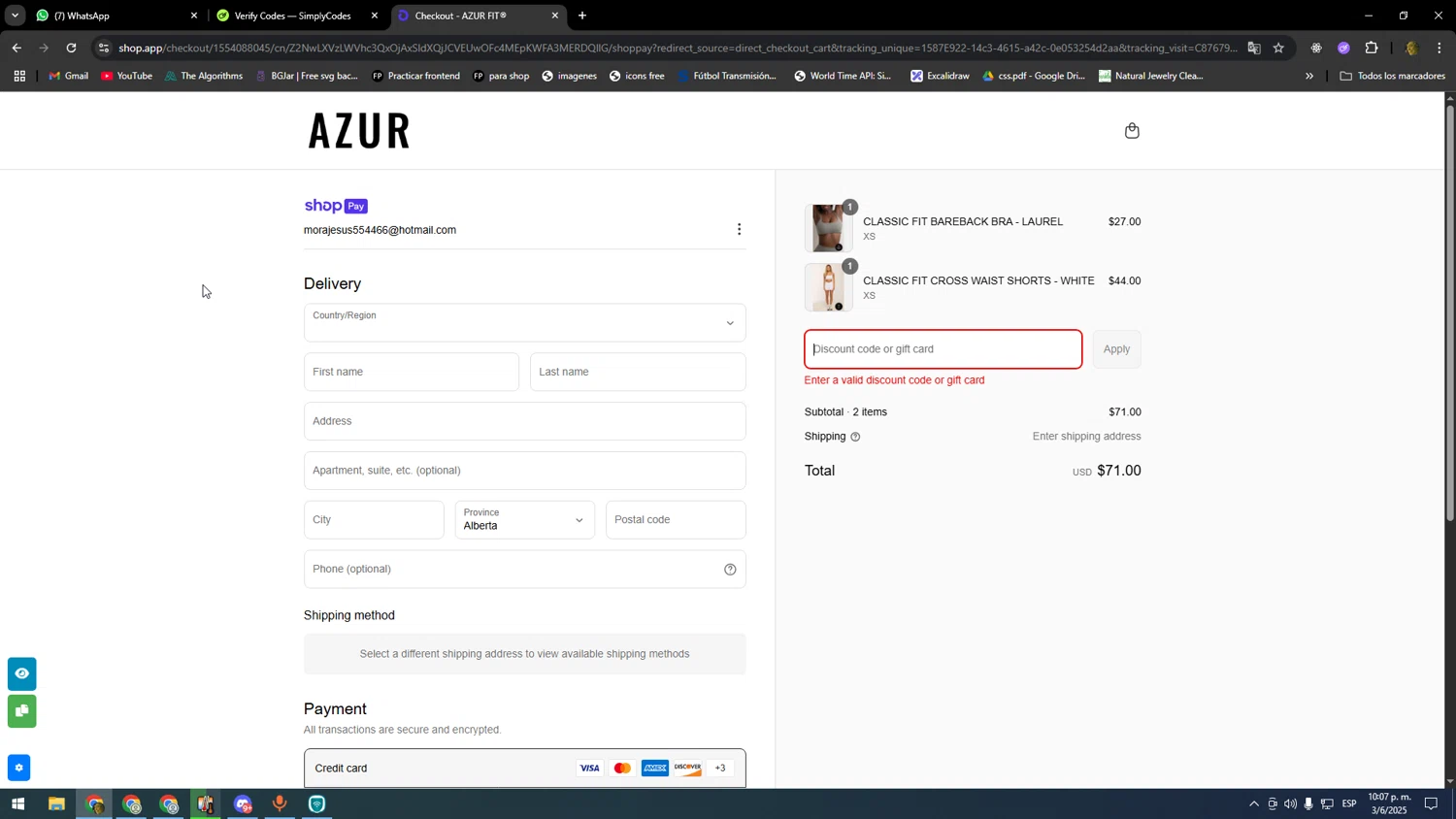
Task: Open taskbar microphone recorder app
Action: tap(280, 804)
